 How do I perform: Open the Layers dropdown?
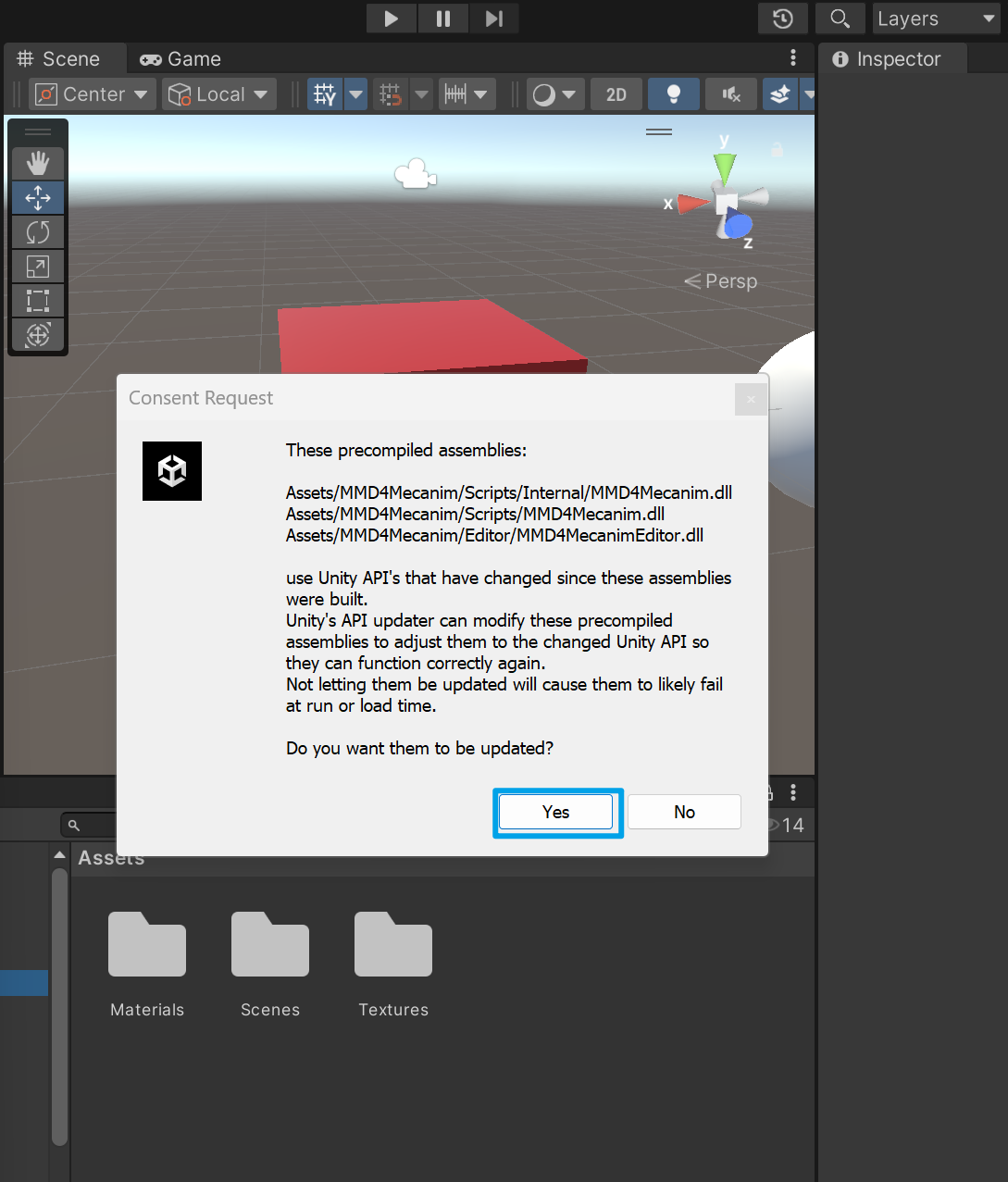pyautogui.click(x=937, y=19)
